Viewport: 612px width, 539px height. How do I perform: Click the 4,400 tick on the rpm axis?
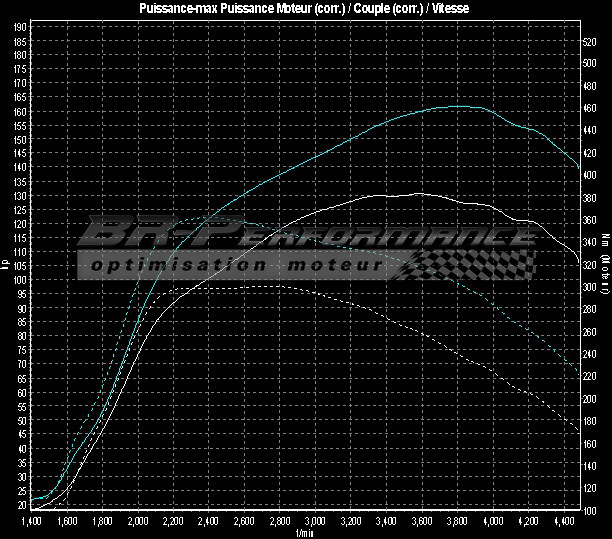tap(562, 522)
